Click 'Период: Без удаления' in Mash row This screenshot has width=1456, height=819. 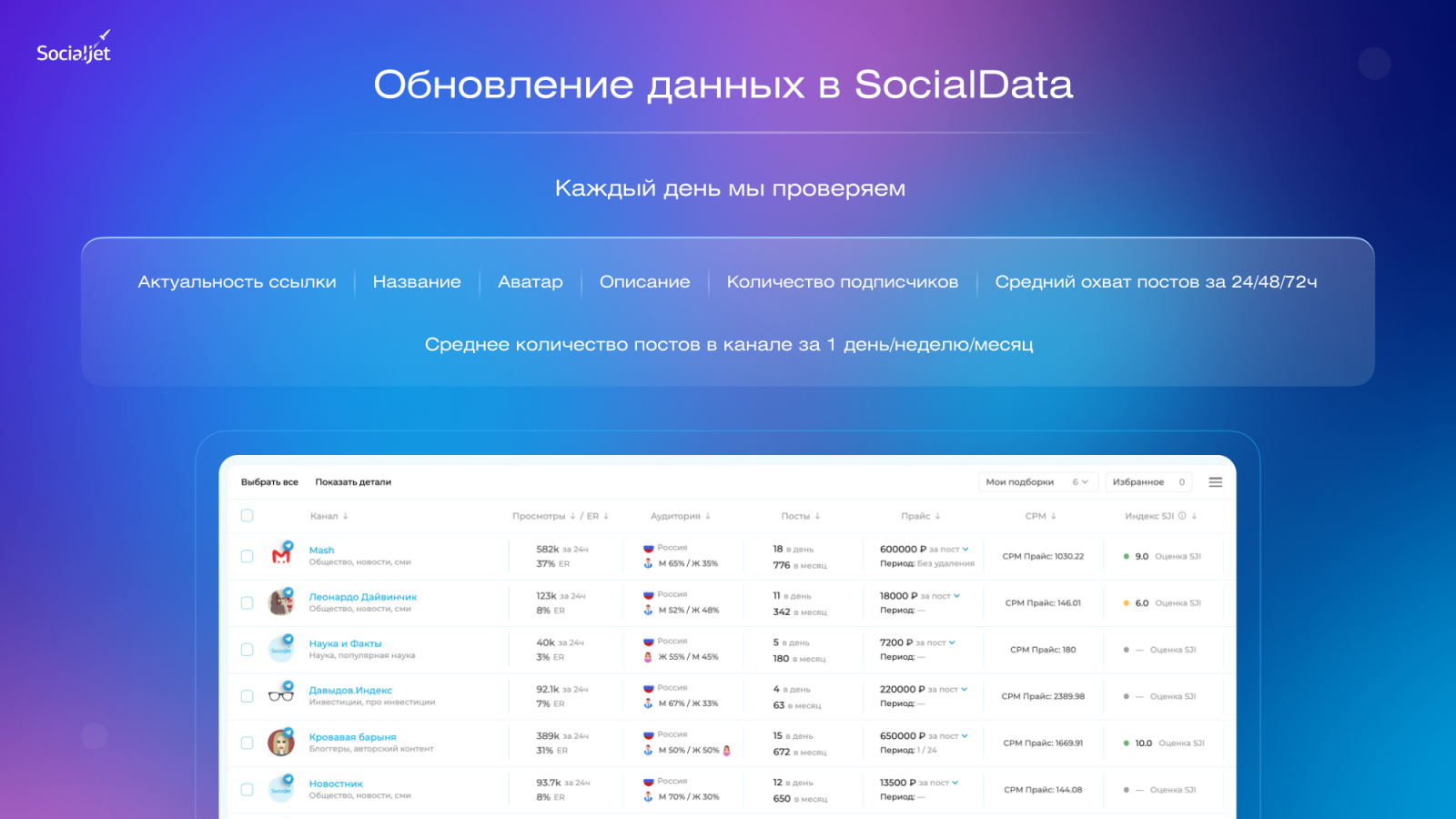coord(927,563)
